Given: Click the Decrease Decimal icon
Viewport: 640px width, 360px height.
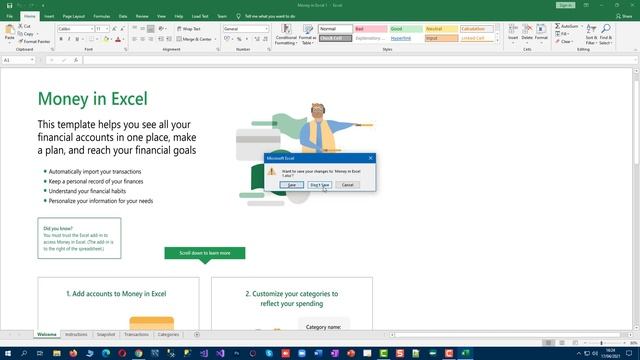Looking at the screenshot, I should (265, 39).
